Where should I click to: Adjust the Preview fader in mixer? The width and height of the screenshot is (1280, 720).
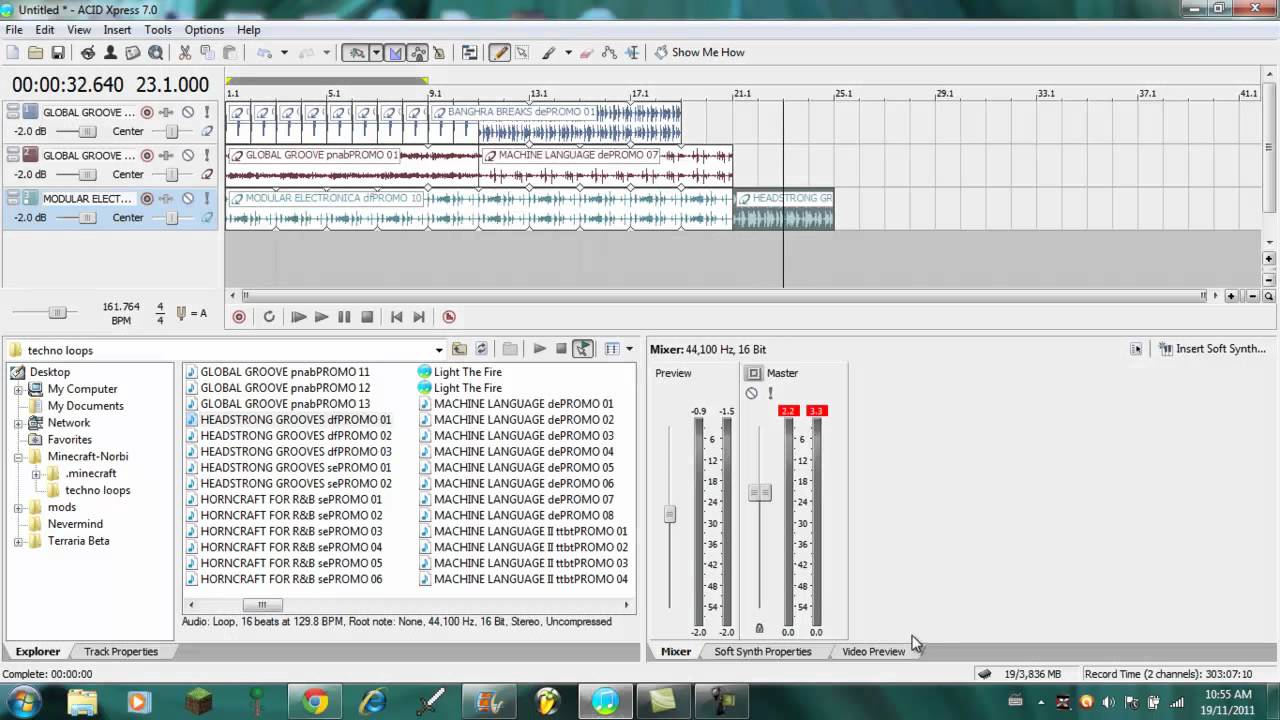[x=670, y=514]
